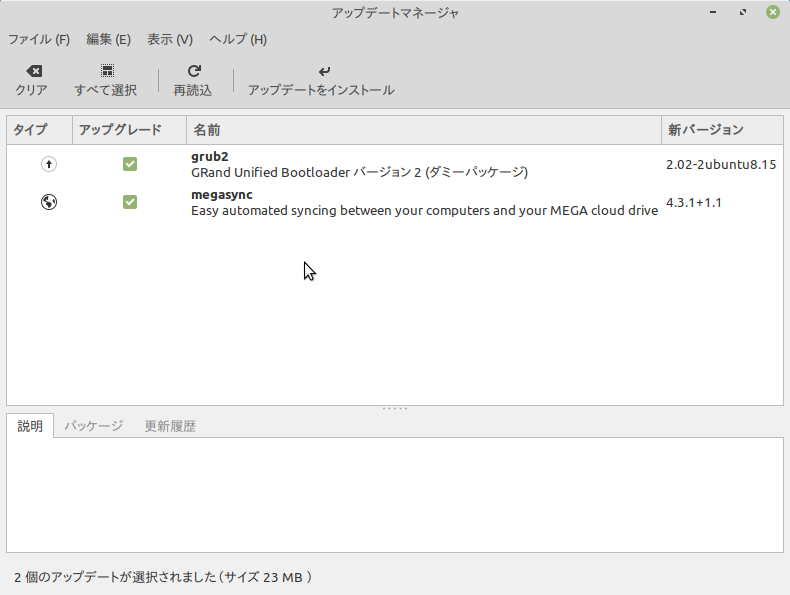The height and width of the screenshot is (595, 790).
Task: Open the 表示 (V) menu
Action: [x=170, y=39]
